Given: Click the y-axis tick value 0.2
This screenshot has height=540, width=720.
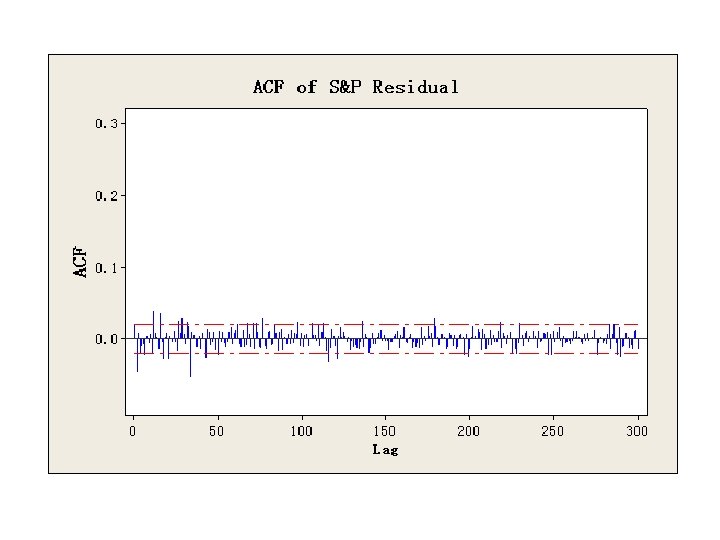Looking at the screenshot, I should 107,196.
